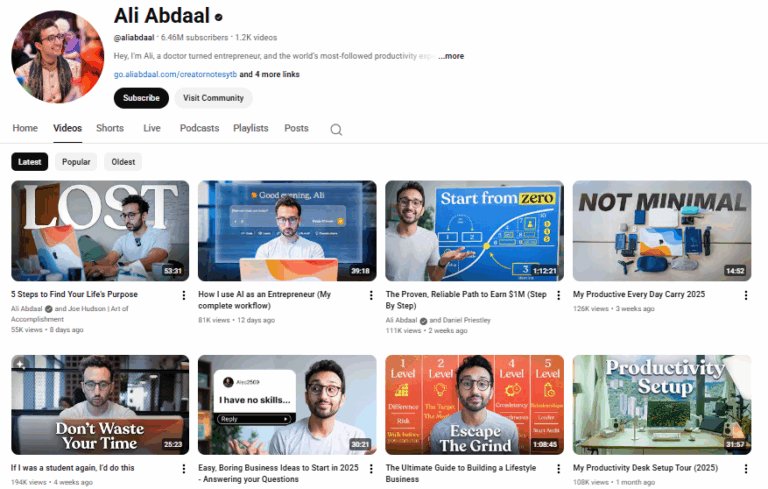Open three-dot menu for My Productive Every Day Carry

click(745, 295)
